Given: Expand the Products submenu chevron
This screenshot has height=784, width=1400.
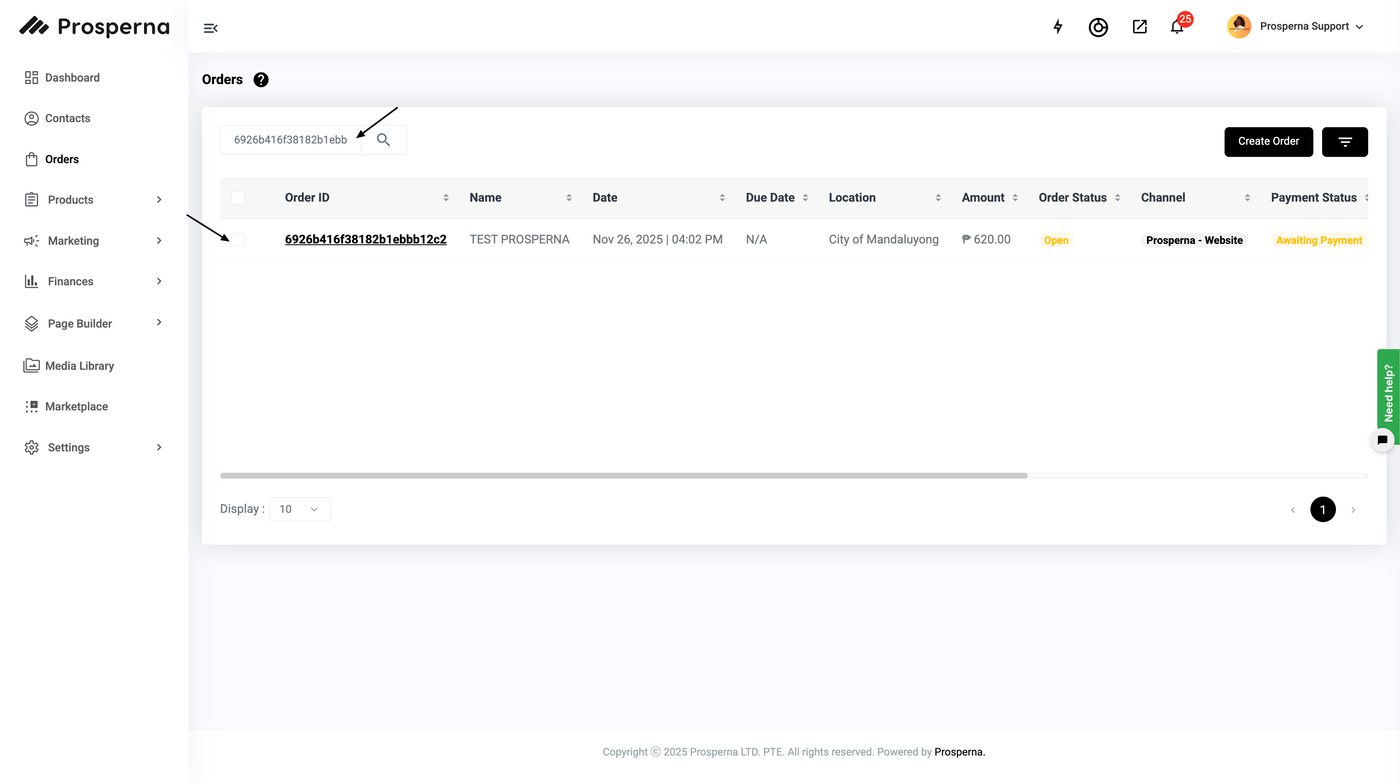Looking at the screenshot, I should tap(159, 200).
